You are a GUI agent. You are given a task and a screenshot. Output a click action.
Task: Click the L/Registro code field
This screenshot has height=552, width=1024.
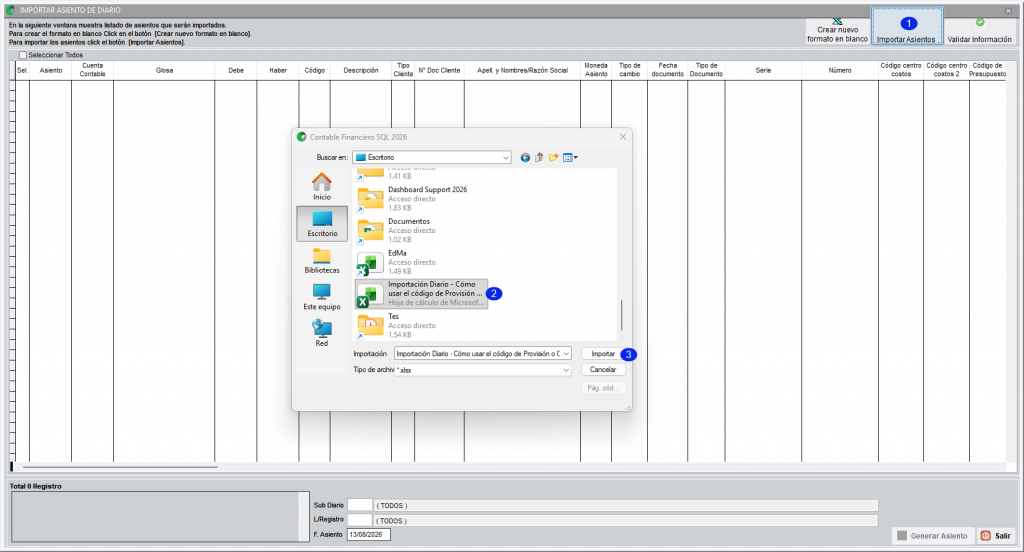(x=360, y=520)
